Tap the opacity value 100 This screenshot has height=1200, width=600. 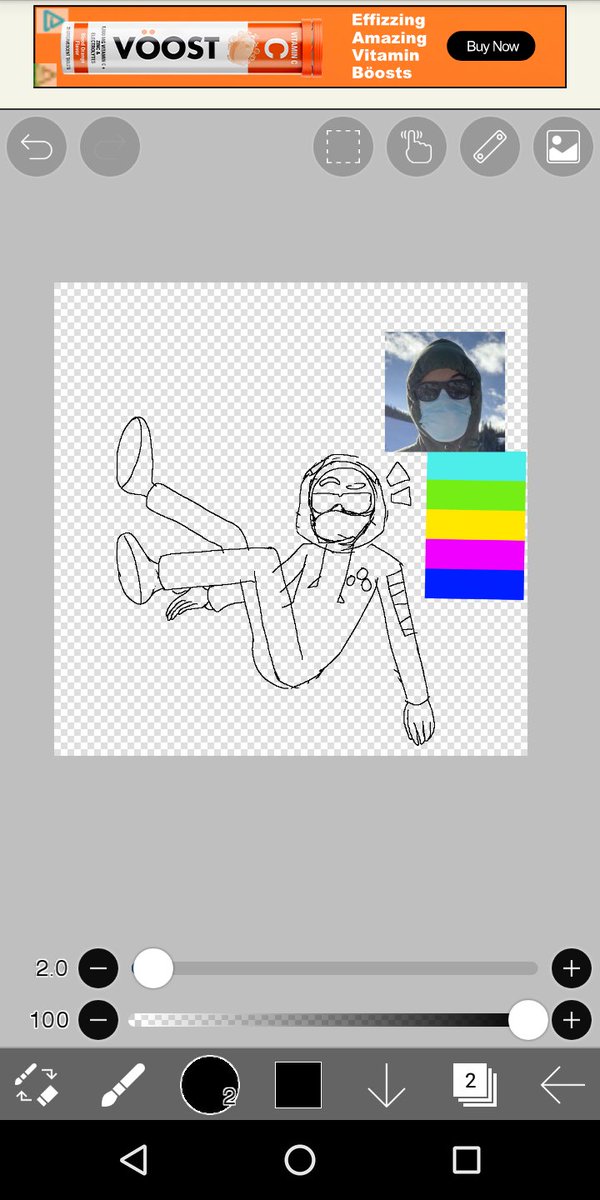coord(49,1020)
